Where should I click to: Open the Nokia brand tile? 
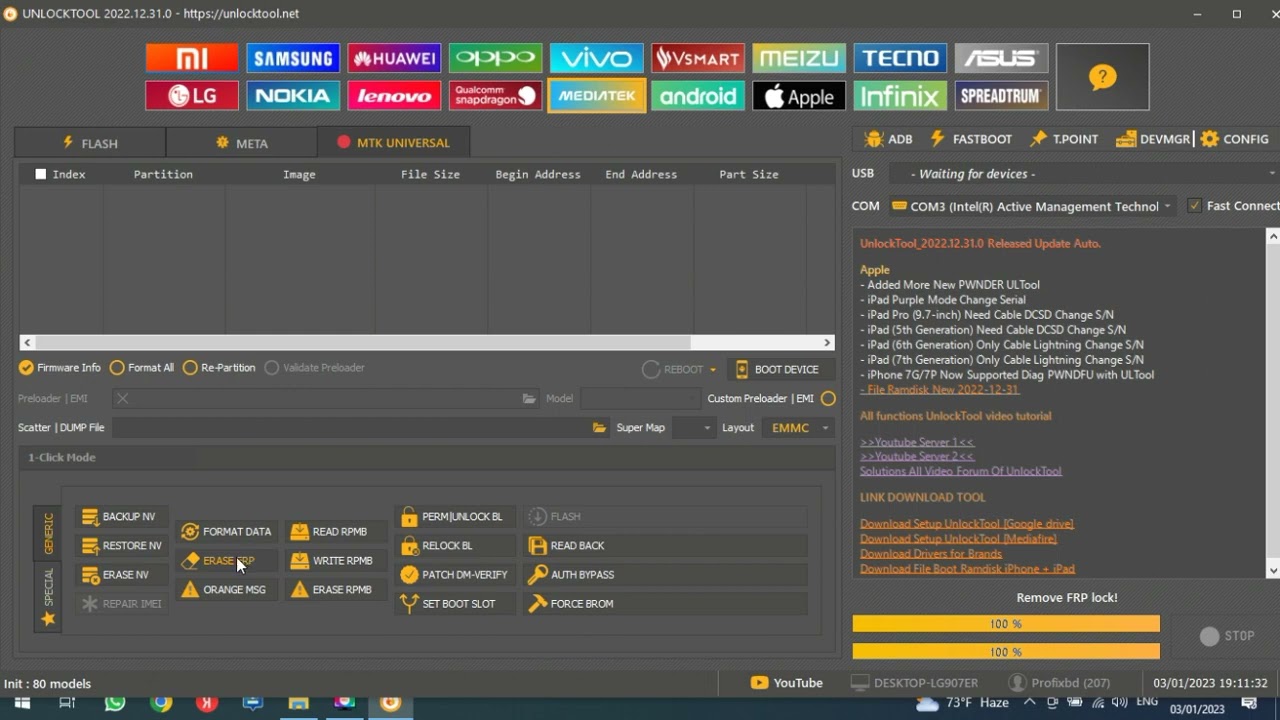[293, 96]
